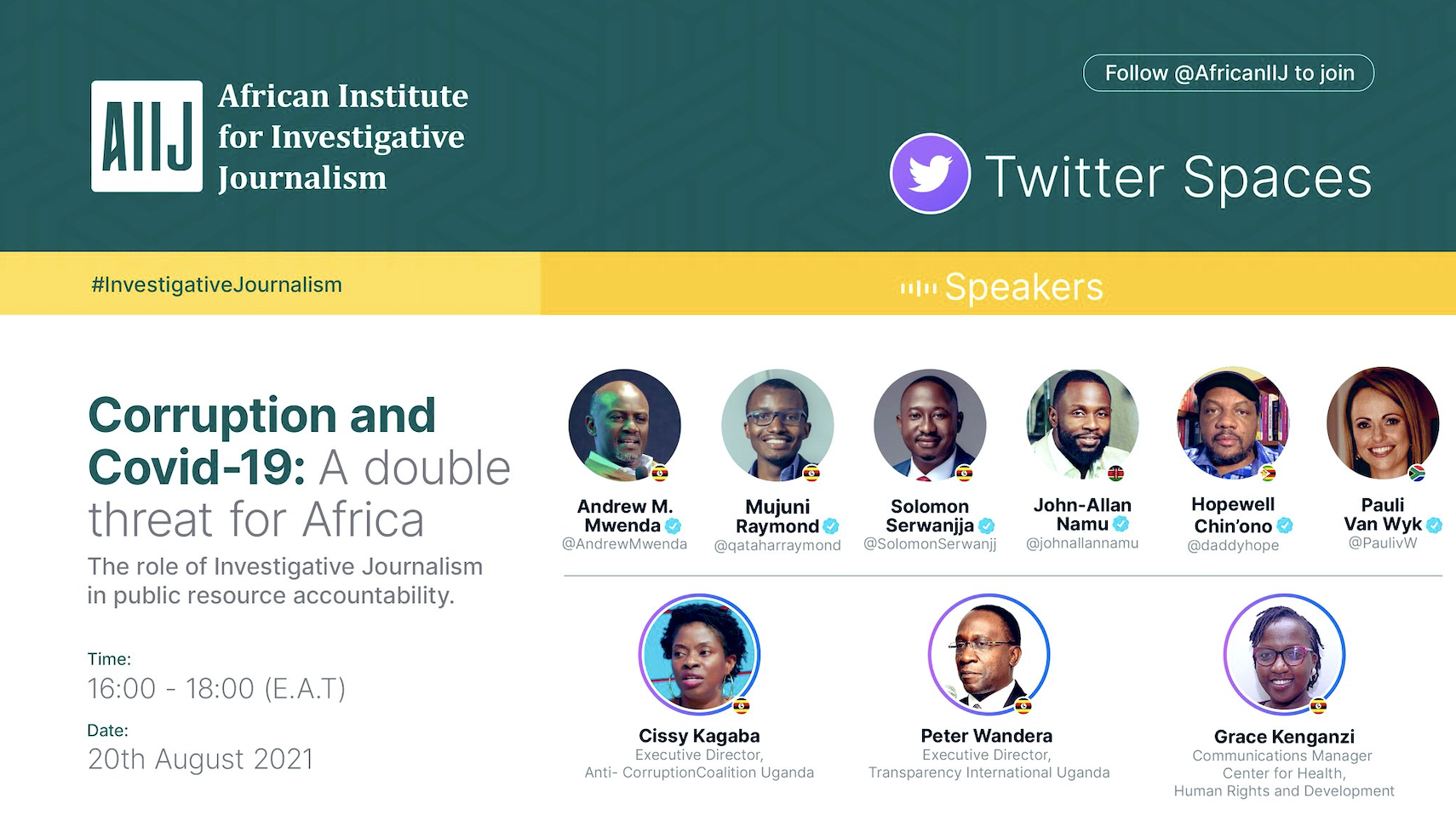Select Peter Wandera's profile photo
This screenshot has height=821, width=1456.
988,654
